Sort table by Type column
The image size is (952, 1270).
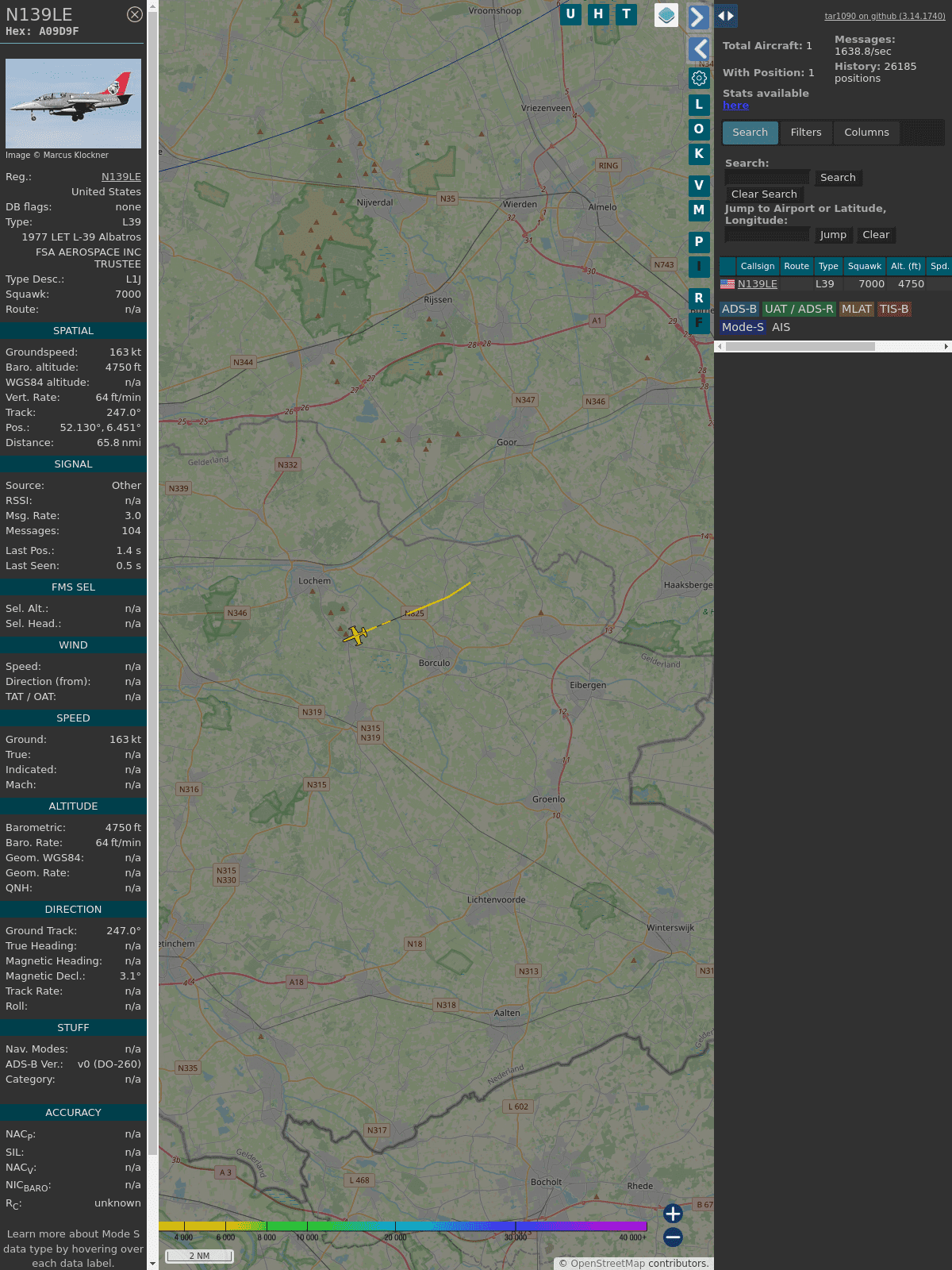click(828, 266)
